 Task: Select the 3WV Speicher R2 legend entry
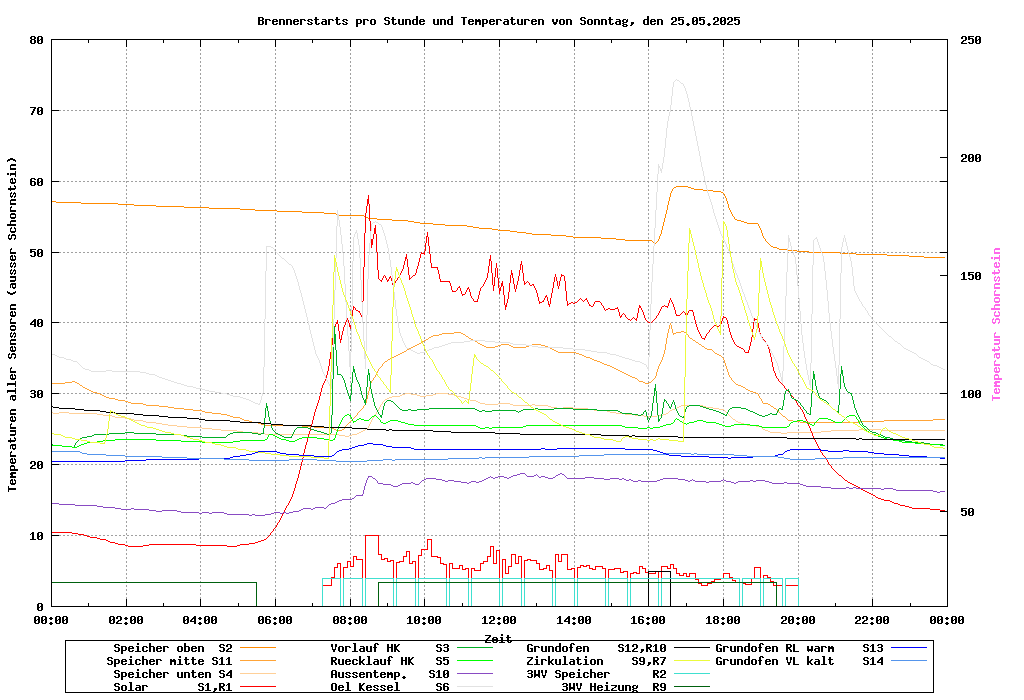point(596,674)
